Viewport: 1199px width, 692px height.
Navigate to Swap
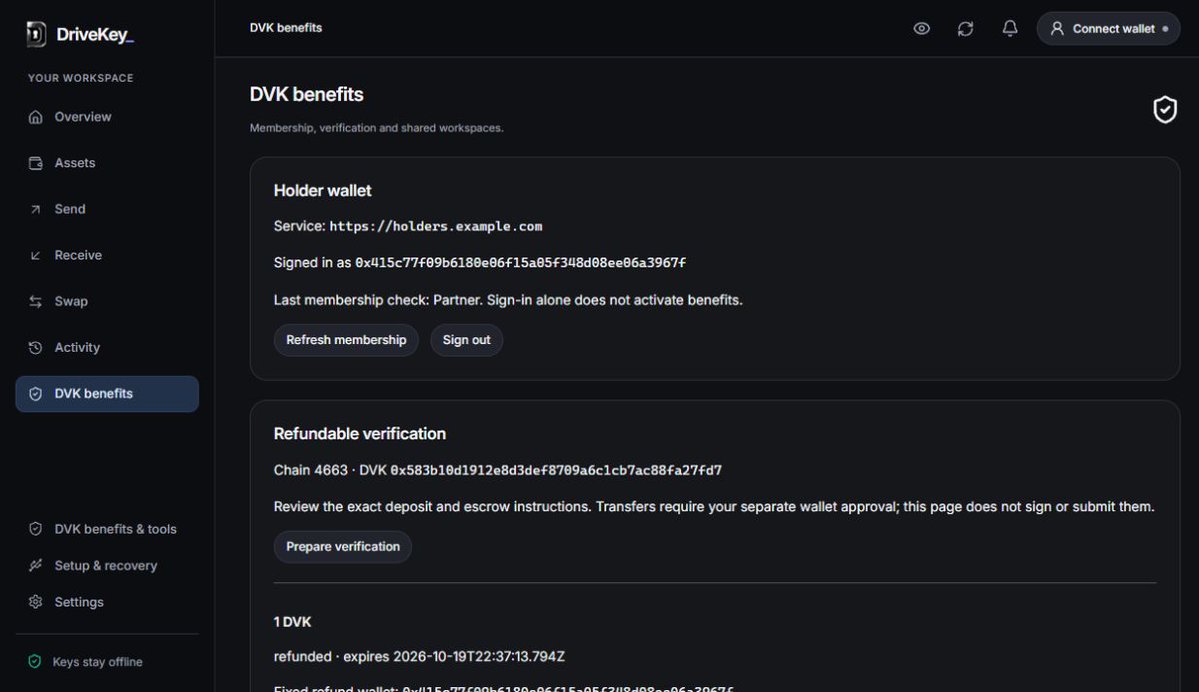pos(107,301)
